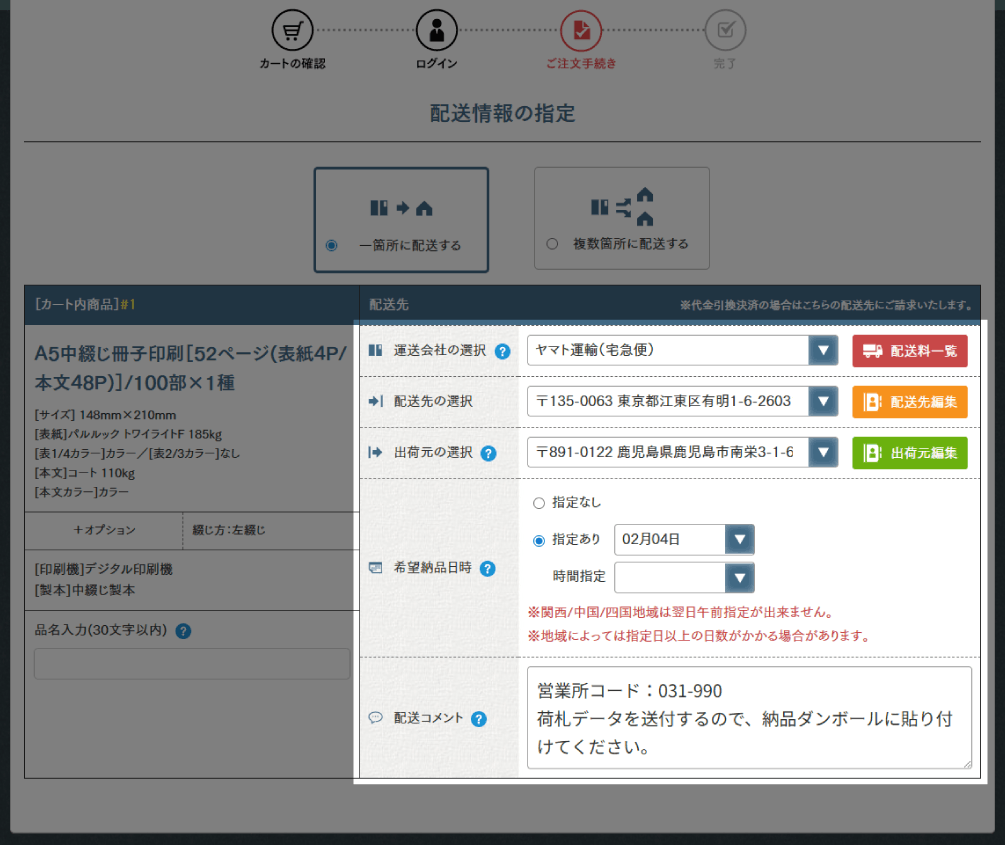Open ヤマト運輸 shipping company dropdown
Image resolution: width=1005 pixels, height=845 pixels.
coord(682,351)
